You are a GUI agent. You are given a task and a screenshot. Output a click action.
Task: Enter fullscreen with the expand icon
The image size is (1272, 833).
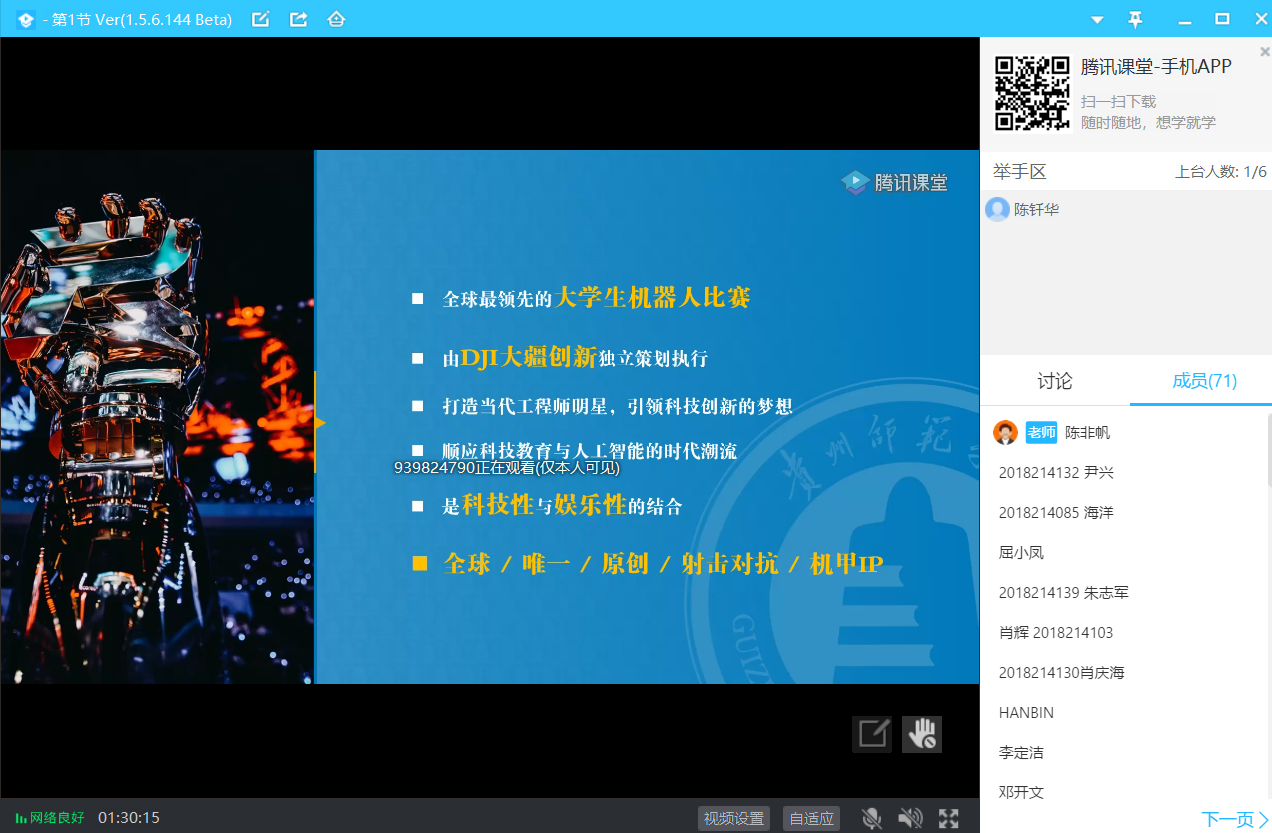click(948, 818)
